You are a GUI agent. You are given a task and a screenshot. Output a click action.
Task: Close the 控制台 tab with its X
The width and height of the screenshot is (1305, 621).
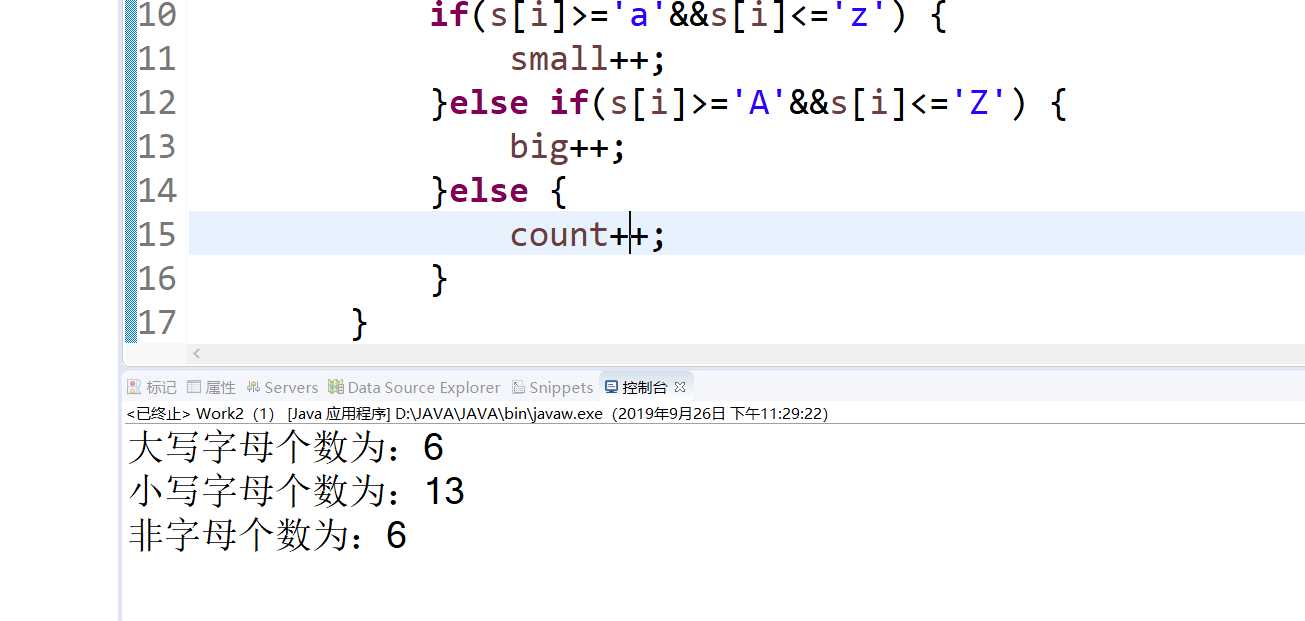point(680,387)
